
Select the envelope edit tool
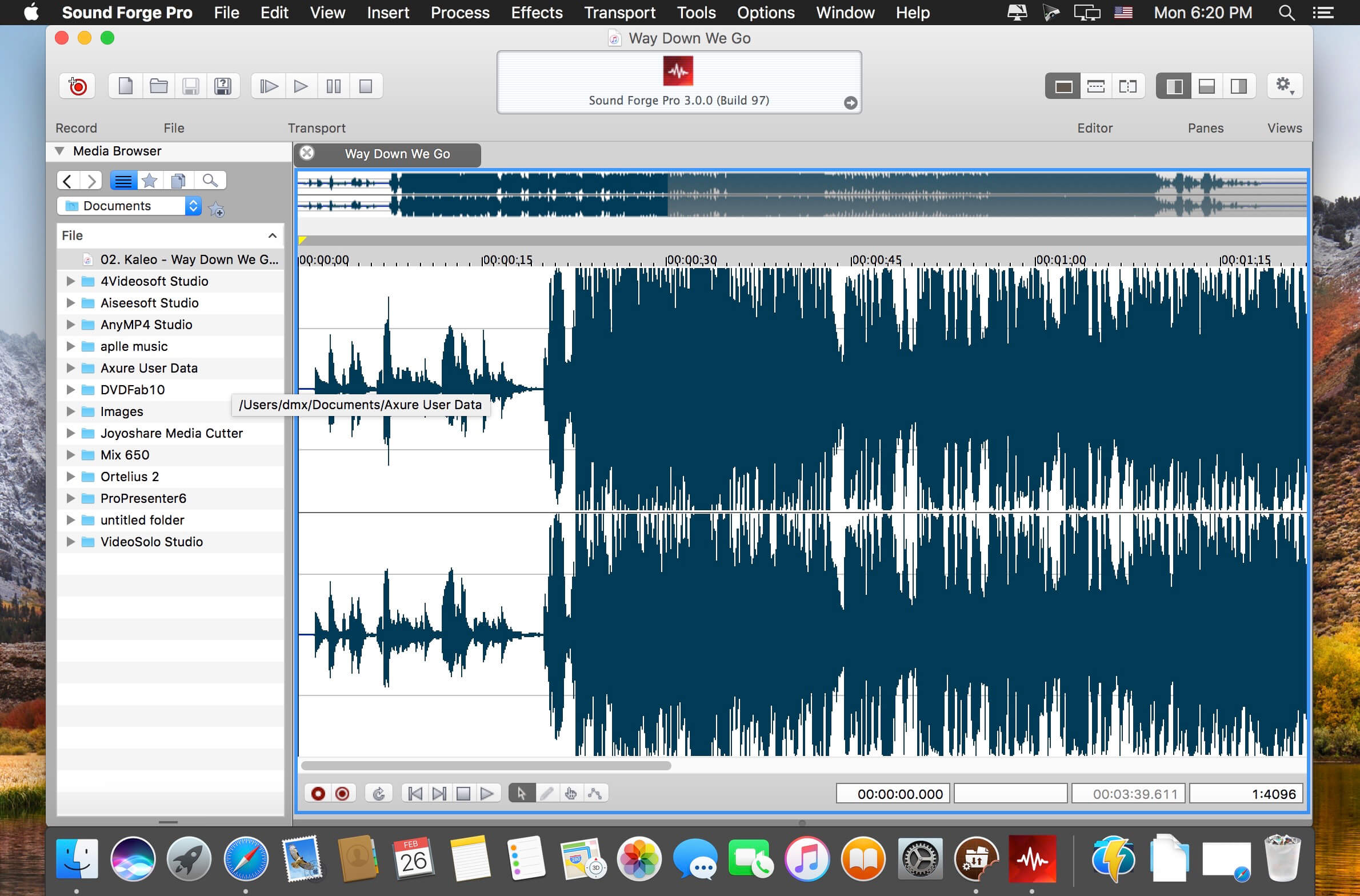595,793
